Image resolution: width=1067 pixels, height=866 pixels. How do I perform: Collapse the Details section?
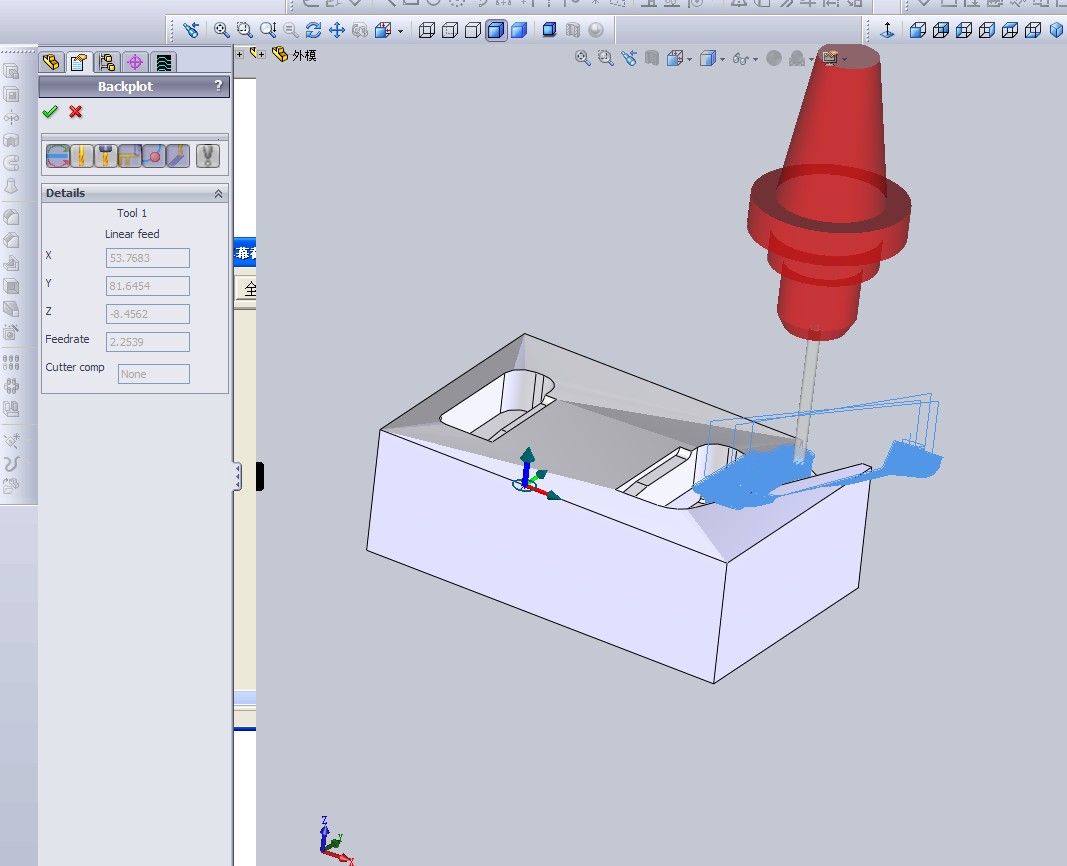218,194
